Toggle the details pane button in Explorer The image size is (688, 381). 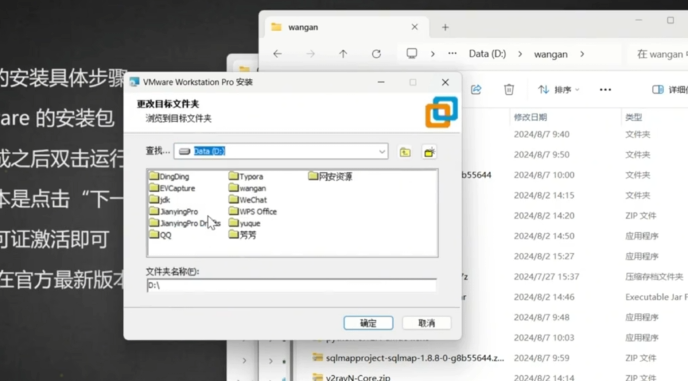click(x=670, y=90)
